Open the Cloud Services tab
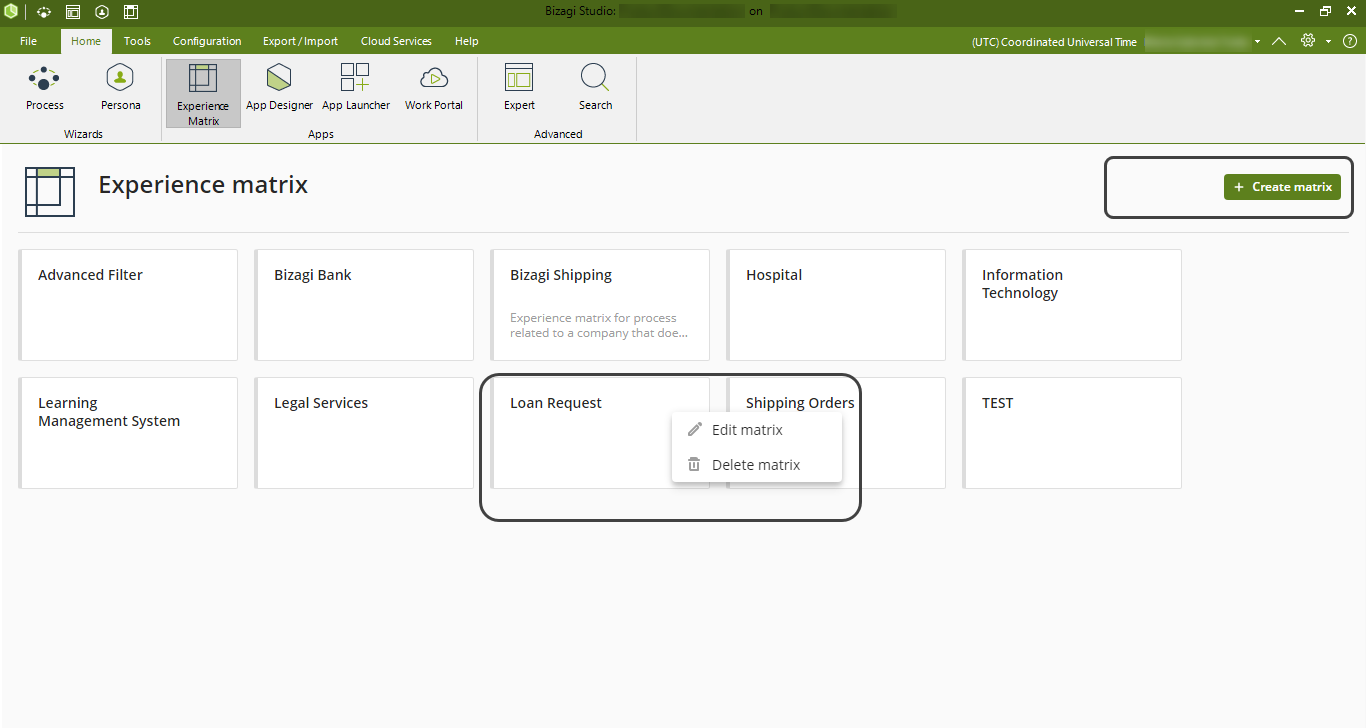Image resolution: width=1366 pixels, height=728 pixels. click(396, 41)
